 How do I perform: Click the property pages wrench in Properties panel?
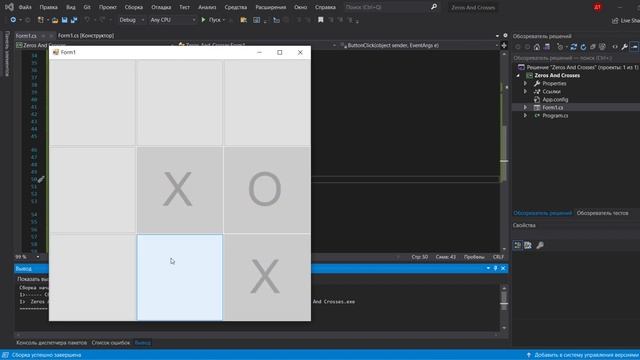tap(540, 245)
